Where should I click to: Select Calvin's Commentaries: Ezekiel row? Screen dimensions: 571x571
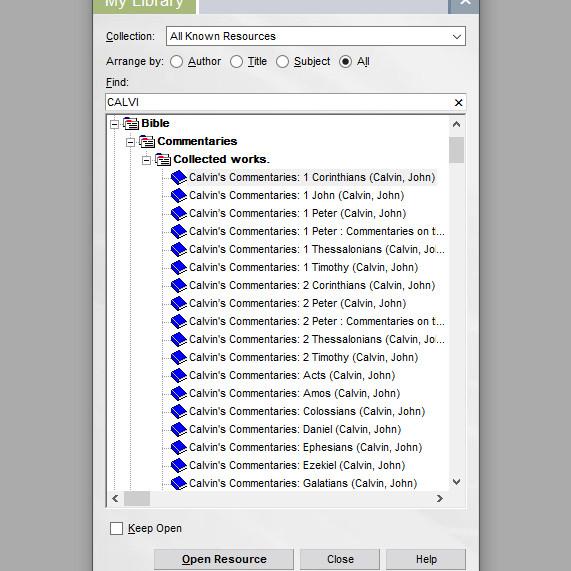click(297, 465)
